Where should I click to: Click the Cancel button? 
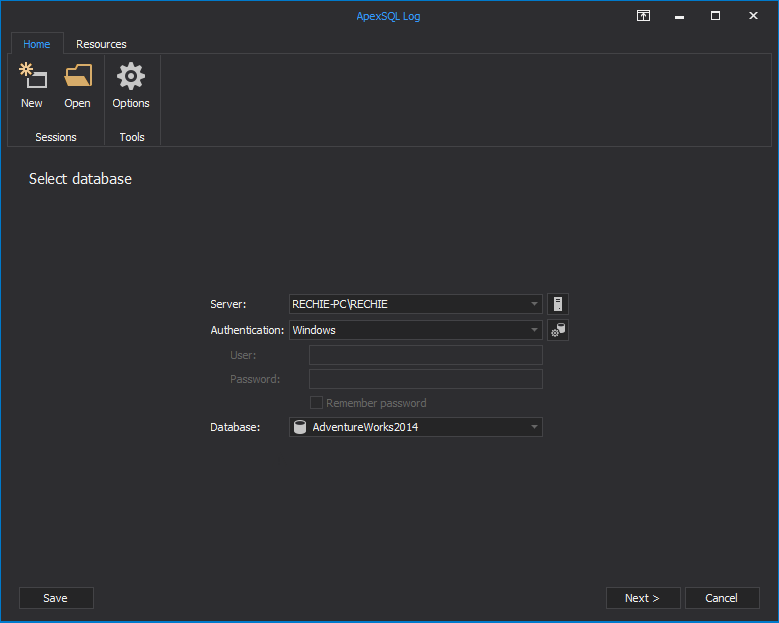[x=721, y=598]
